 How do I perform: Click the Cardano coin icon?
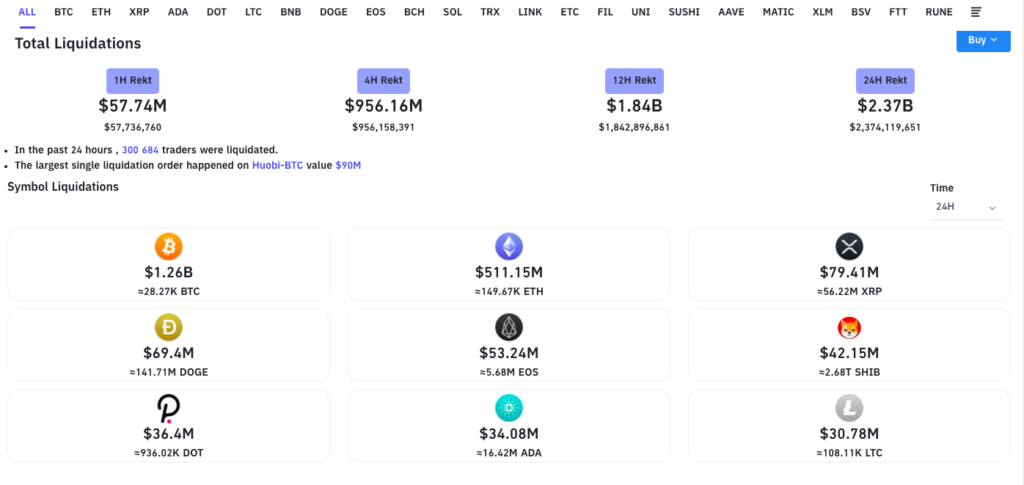(x=509, y=408)
